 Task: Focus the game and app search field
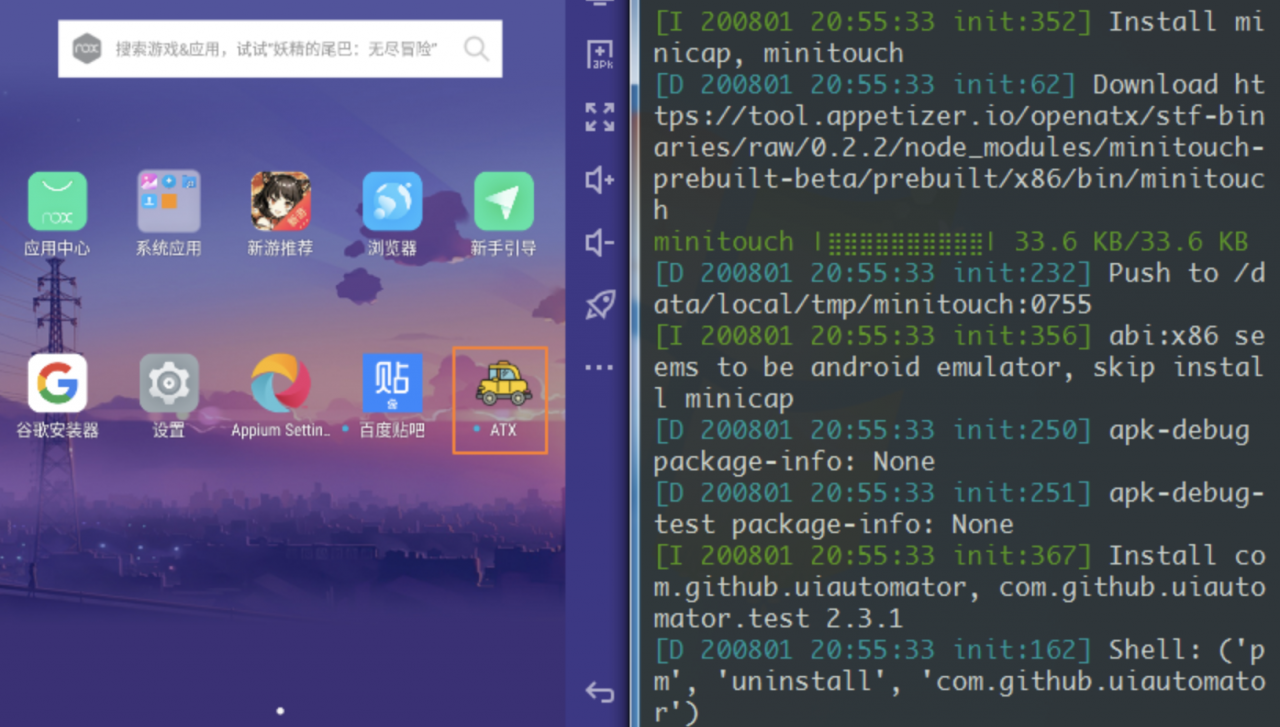tap(280, 48)
